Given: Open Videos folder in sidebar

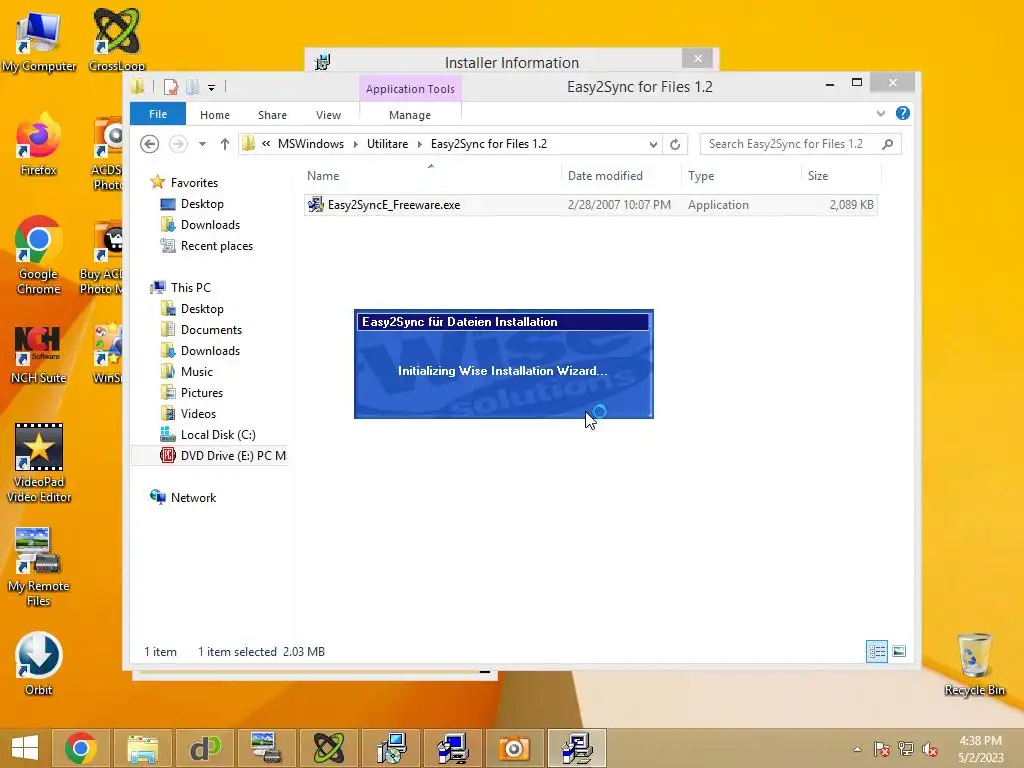Looking at the screenshot, I should 198,413.
